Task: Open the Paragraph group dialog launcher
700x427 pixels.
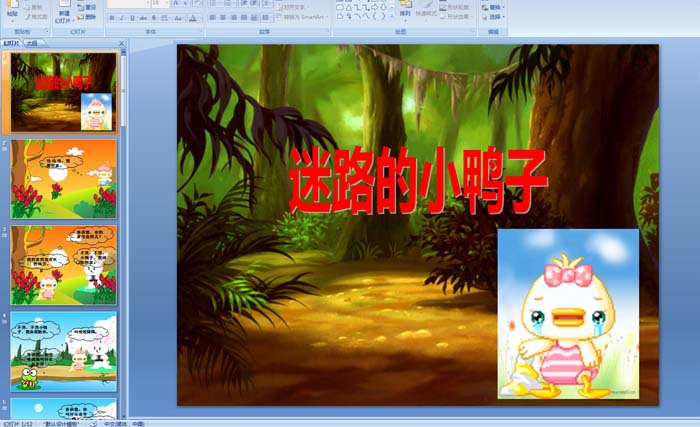Action: coord(329,31)
